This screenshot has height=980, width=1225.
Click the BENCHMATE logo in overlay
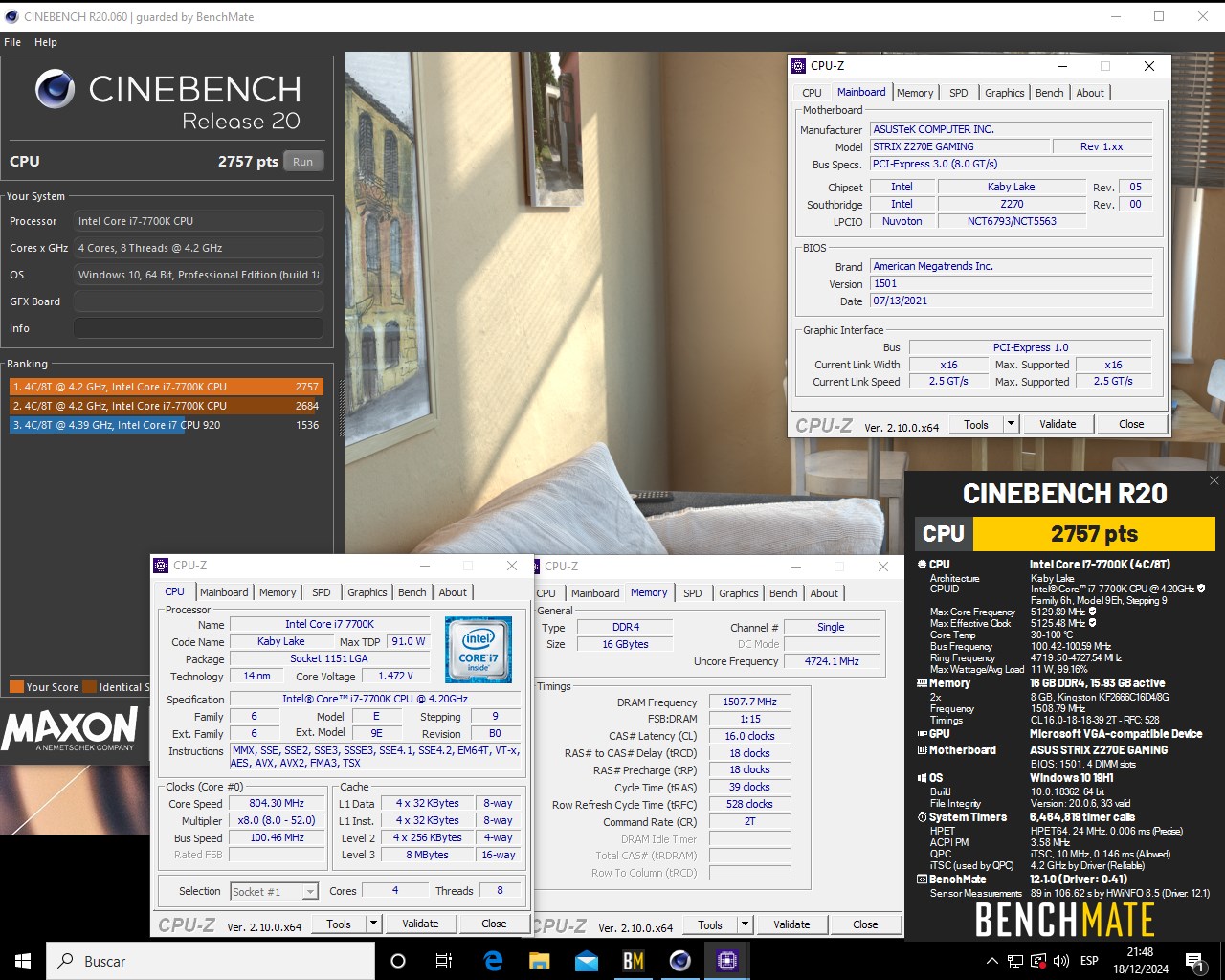[1064, 920]
